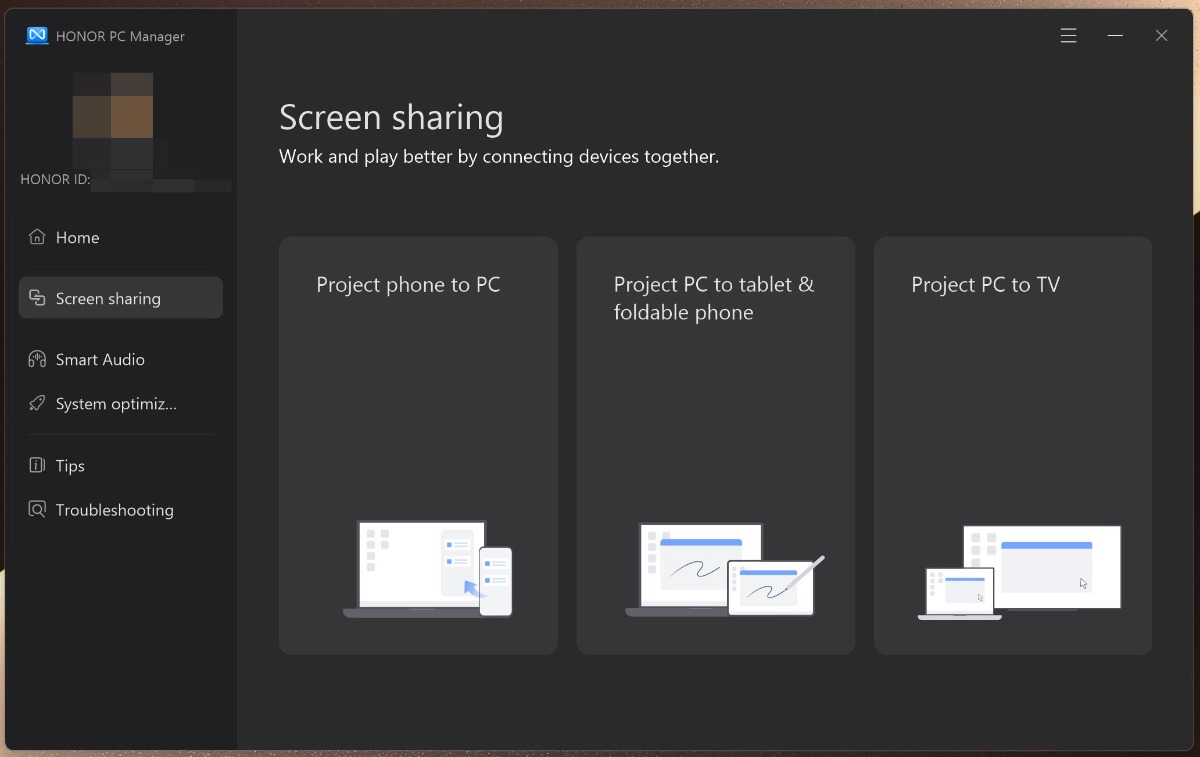The image size is (1200, 757).
Task: Go to Home page
Action: (121, 237)
